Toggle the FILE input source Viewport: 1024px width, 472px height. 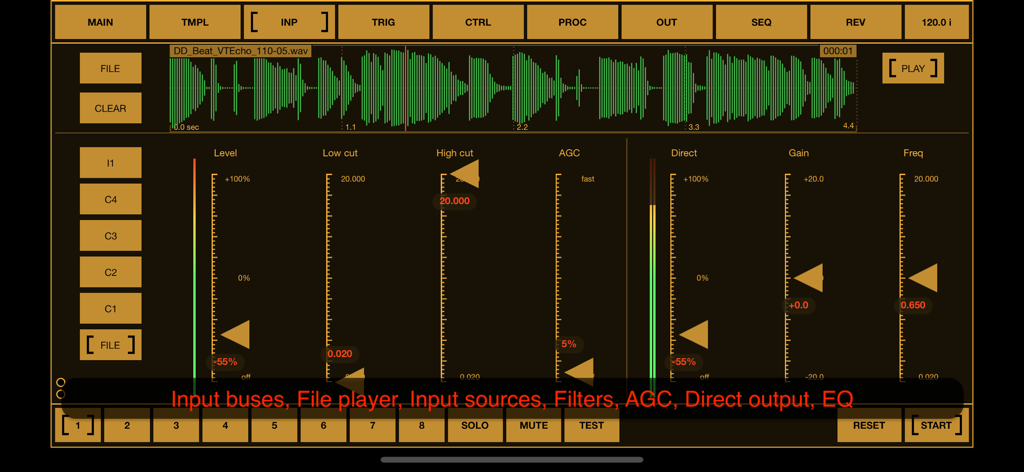[x=110, y=345]
